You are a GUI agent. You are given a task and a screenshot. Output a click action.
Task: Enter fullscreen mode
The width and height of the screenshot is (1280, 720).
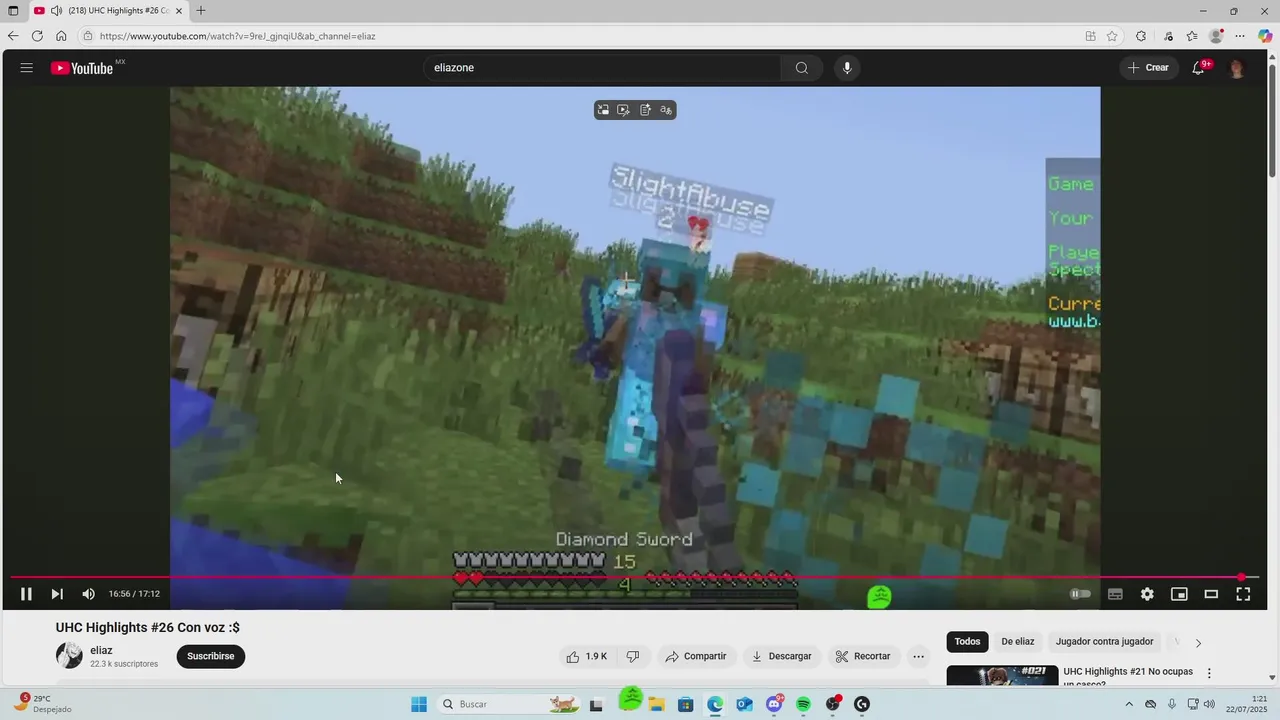(x=1243, y=594)
